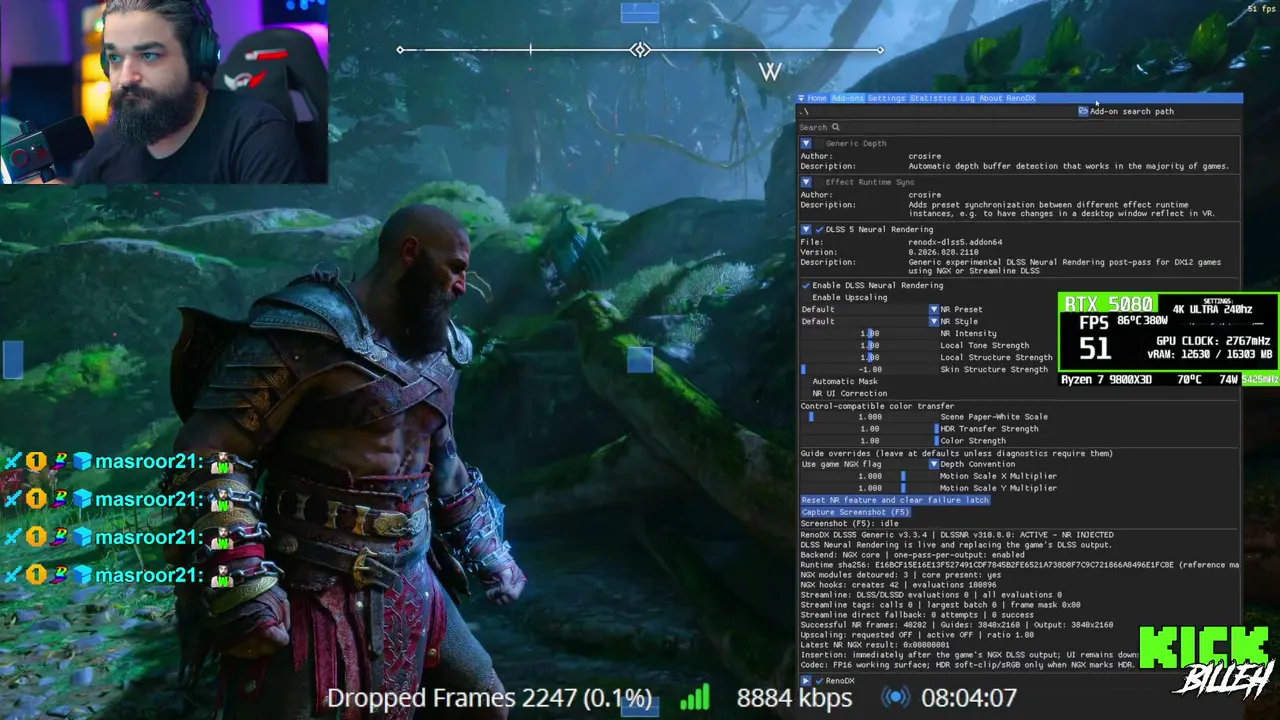Viewport: 1280px width, 720px height.
Task: Adjust the Motion Scale X Multiplier slider
Action: point(869,476)
